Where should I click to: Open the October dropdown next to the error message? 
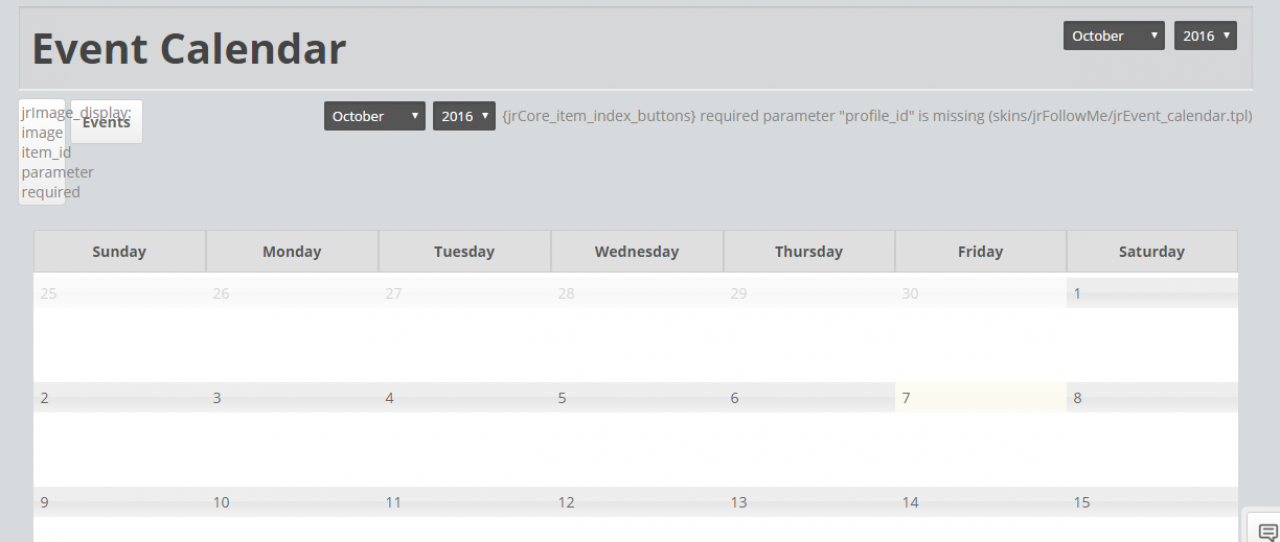374,116
